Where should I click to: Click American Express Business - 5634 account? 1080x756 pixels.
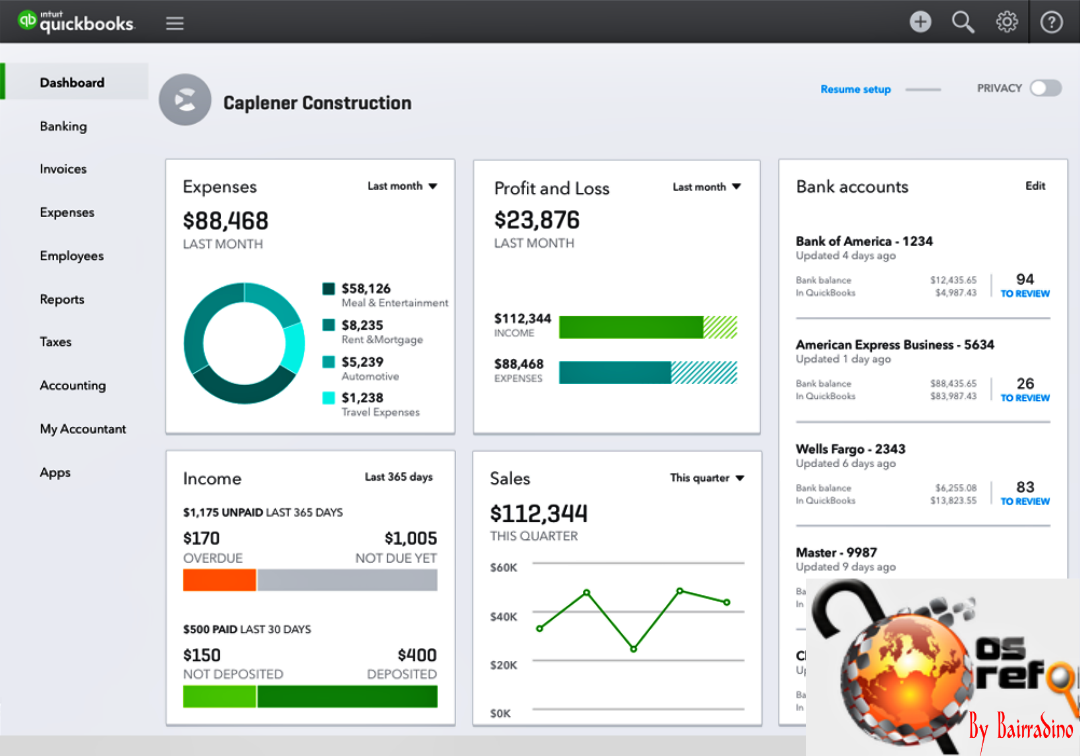pos(895,344)
